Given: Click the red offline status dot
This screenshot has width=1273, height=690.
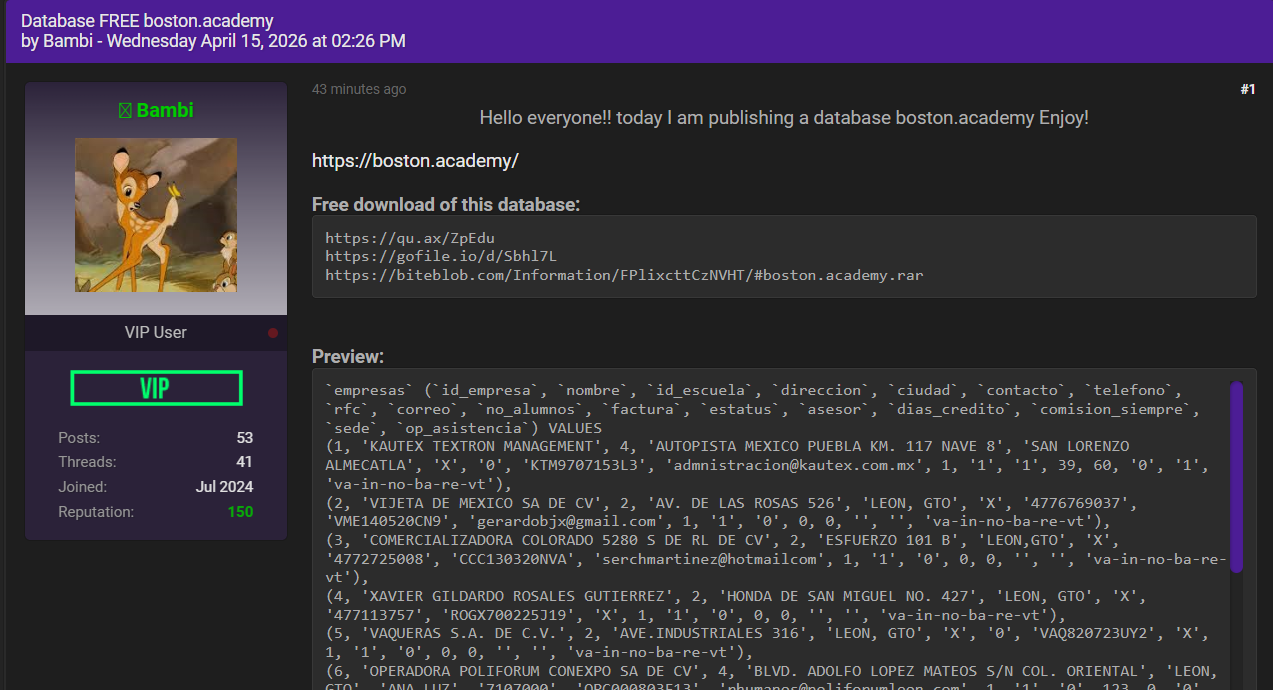Looking at the screenshot, I should [x=273, y=333].
